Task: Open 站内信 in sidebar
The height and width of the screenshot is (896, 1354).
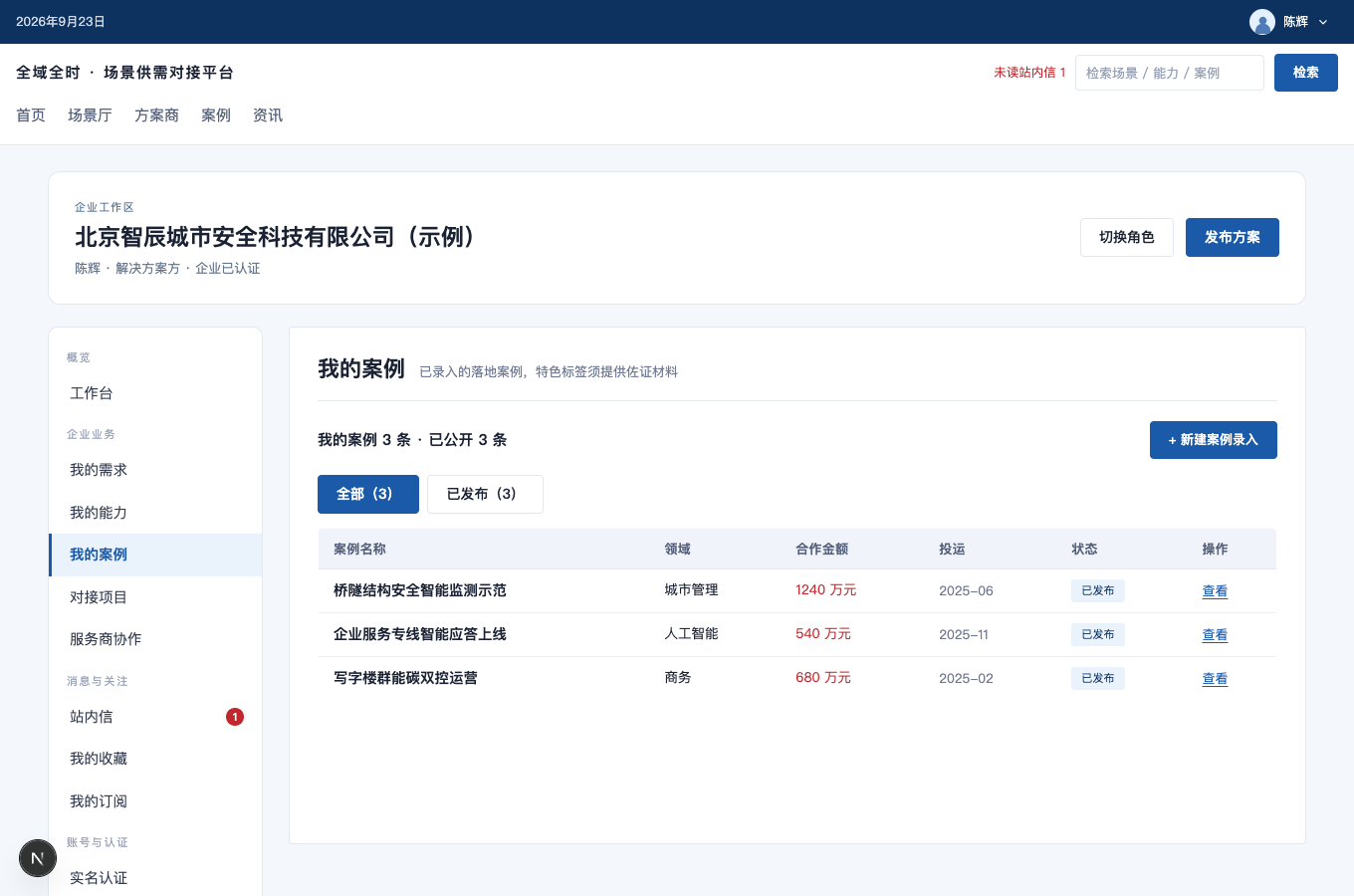Action: [x=155, y=717]
